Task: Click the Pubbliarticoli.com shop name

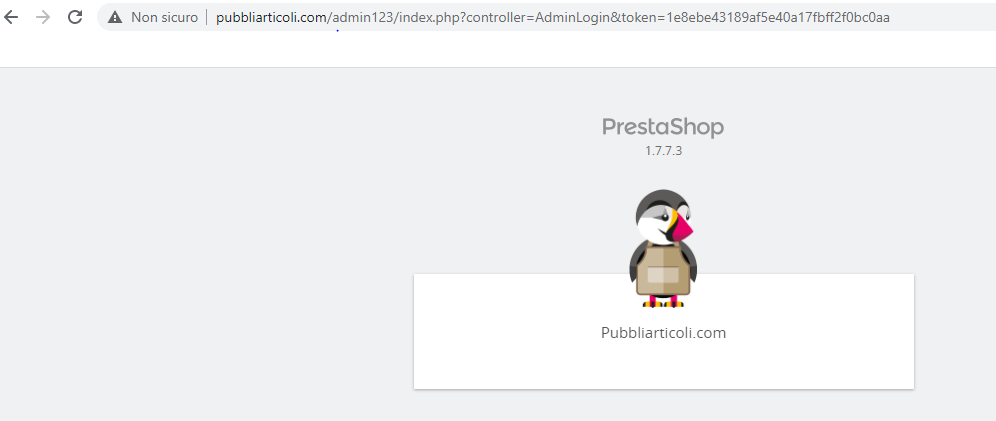Action: pyautogui.click(x=663, y=333)
